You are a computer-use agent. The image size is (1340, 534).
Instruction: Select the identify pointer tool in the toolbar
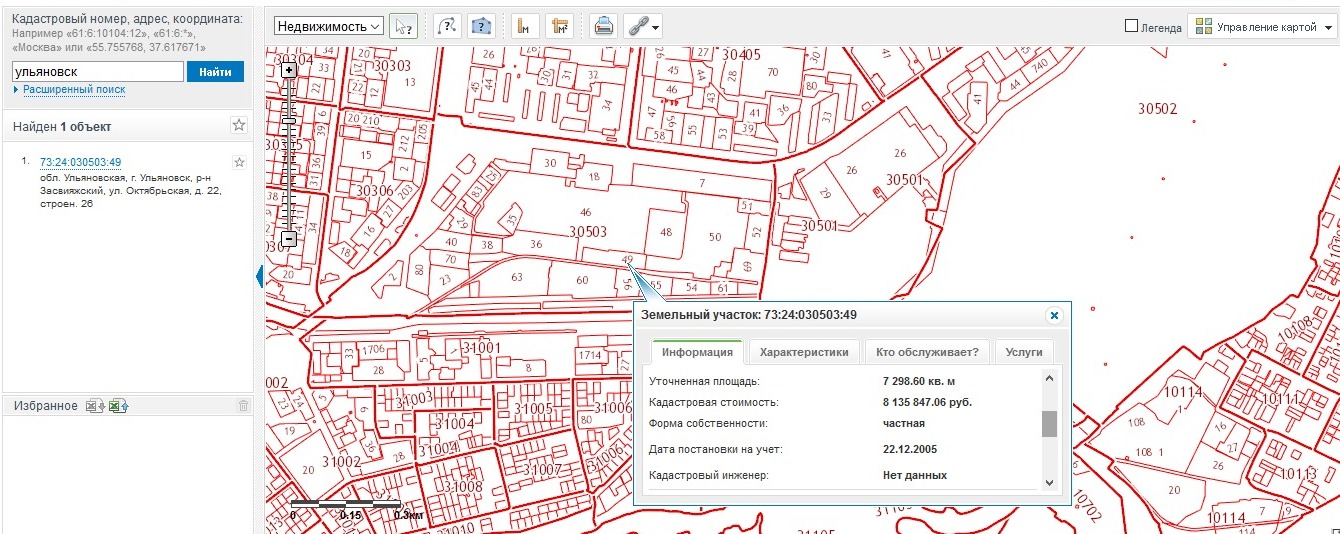(x=403, y=27)
